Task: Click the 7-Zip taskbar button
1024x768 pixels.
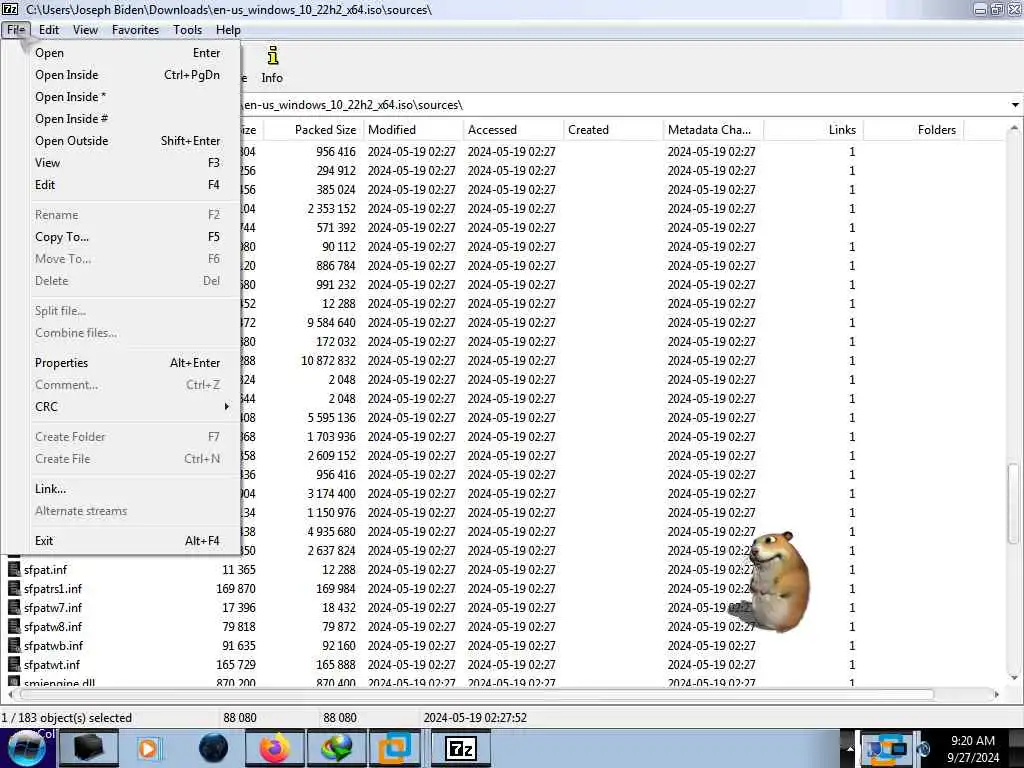Action: 460,748
